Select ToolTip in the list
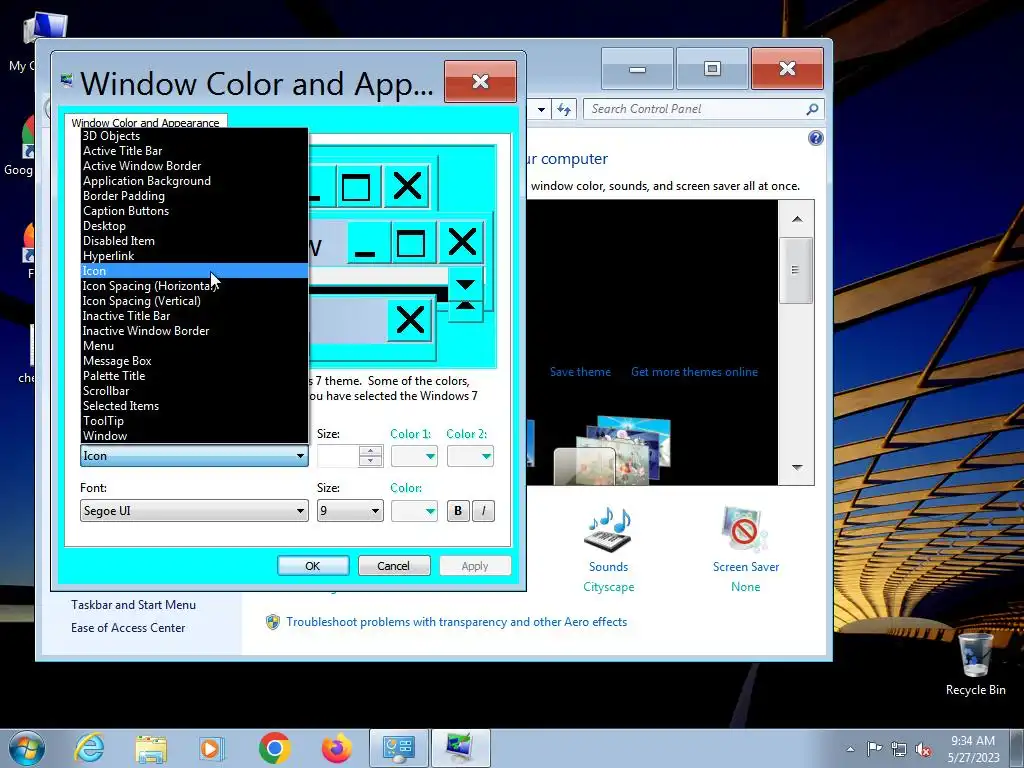Image resolution: width=1024 pixels, height=768 pixels. [x=194, y=421]
